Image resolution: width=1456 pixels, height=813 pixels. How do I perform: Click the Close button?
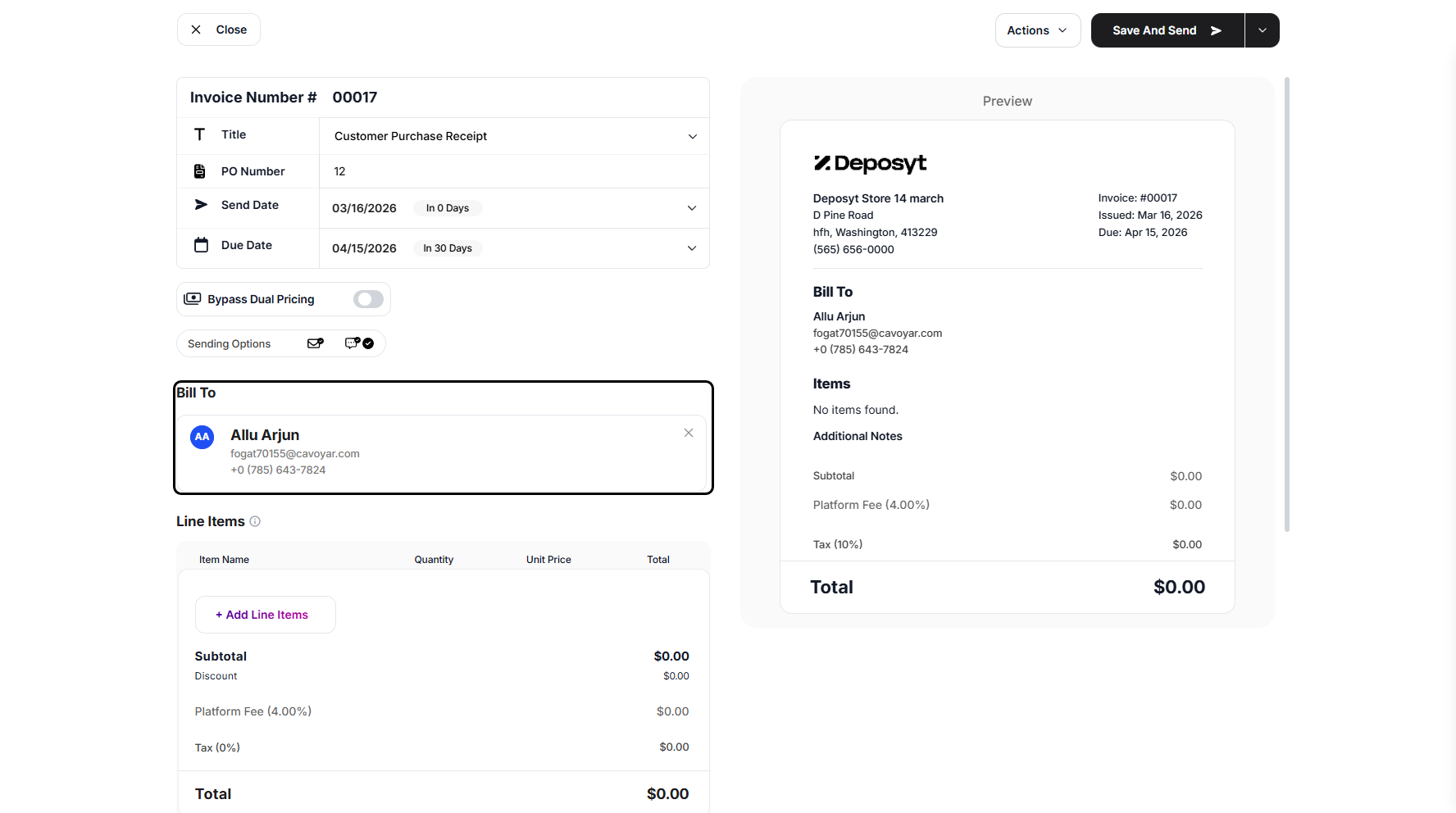(x=218, y=30)
